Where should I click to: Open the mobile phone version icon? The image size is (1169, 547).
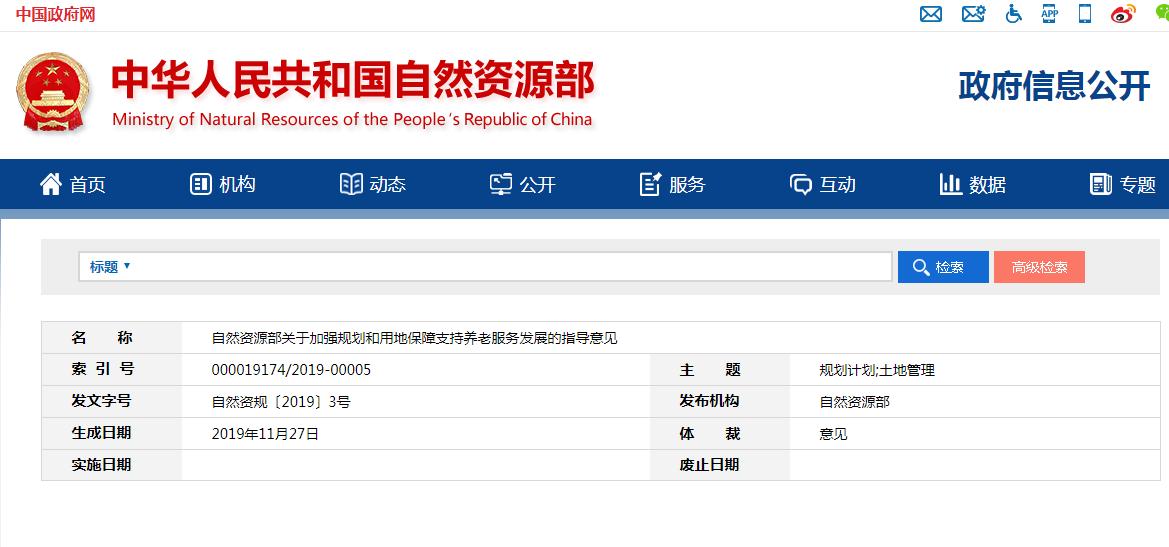1085,13
